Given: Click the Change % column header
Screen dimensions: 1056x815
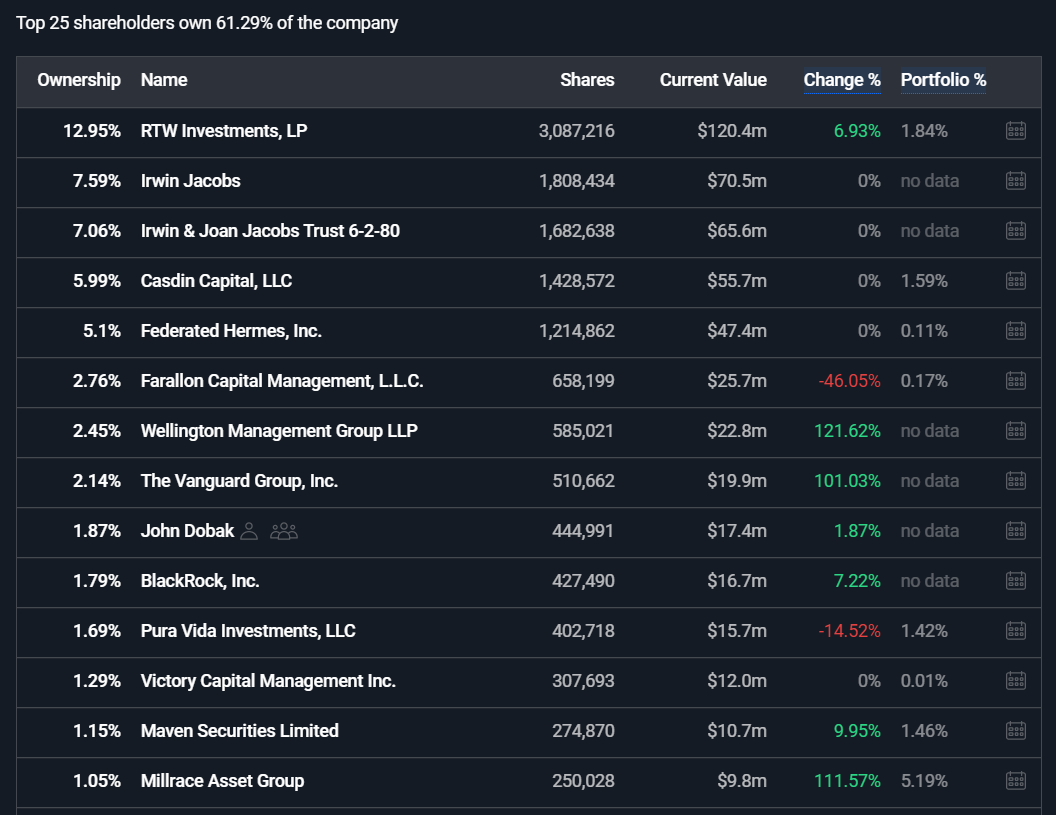Looking at the screenshot, I should pos(842,80).
